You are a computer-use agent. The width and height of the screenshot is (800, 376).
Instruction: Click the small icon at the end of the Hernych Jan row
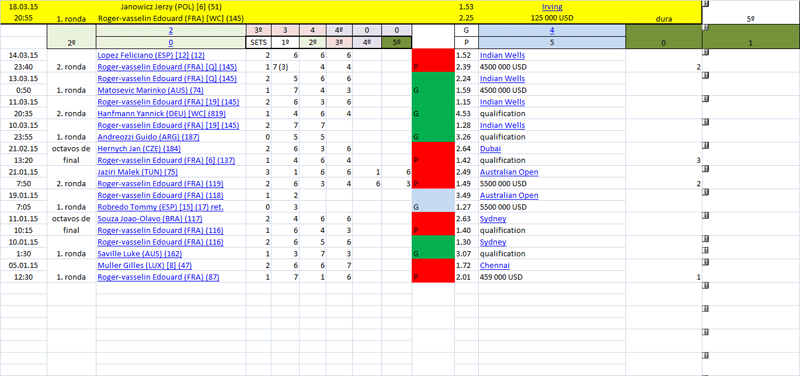tap(706, 145)
